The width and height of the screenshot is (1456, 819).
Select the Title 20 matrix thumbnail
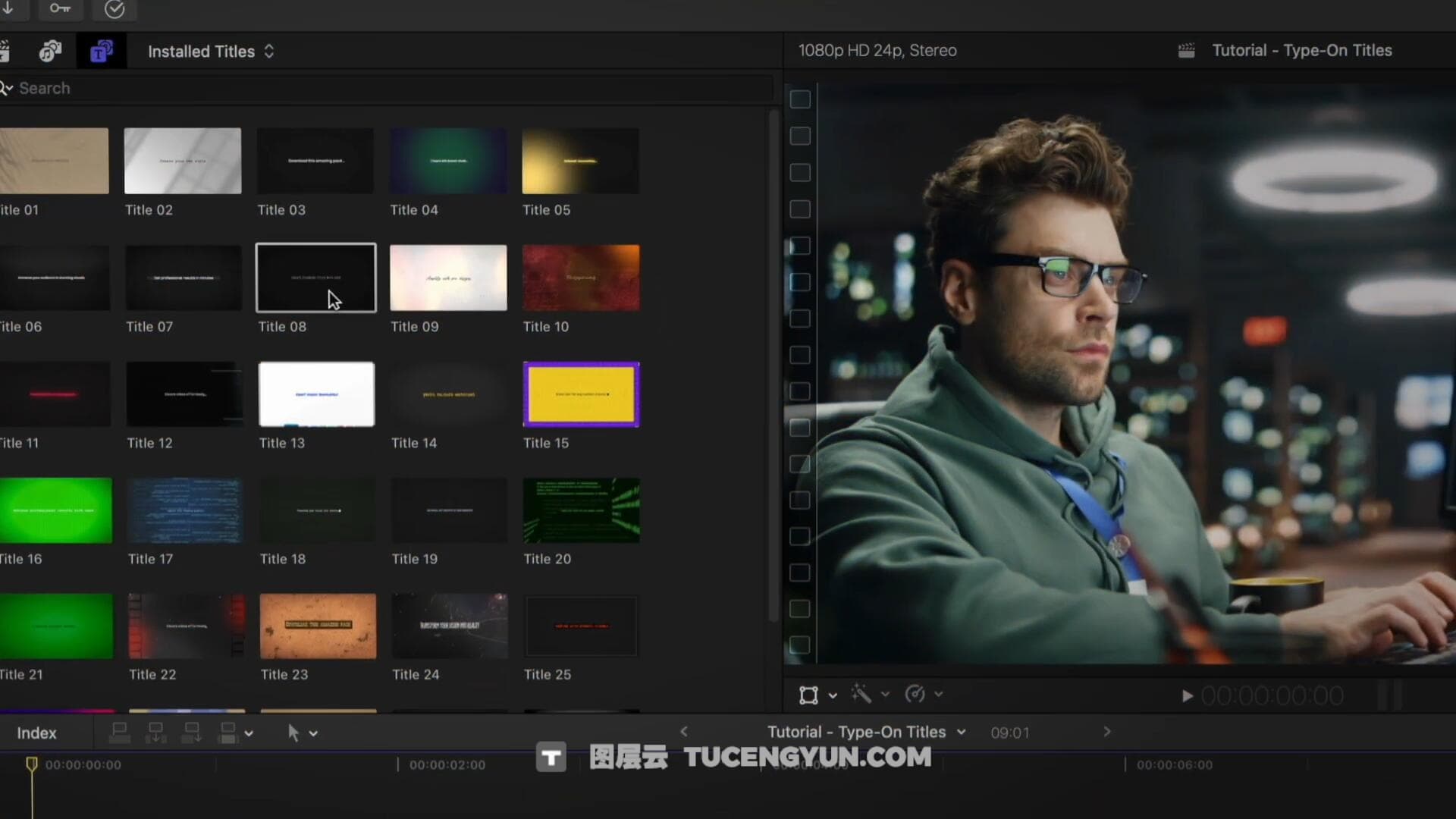(582, 510)
